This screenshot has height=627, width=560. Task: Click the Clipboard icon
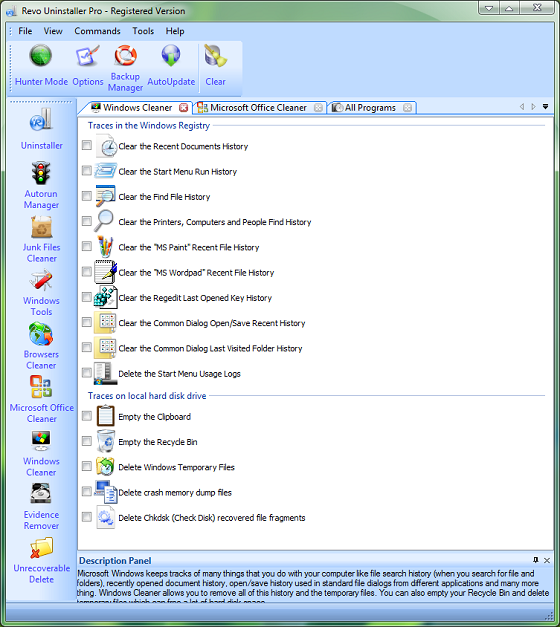pos(106,416)
